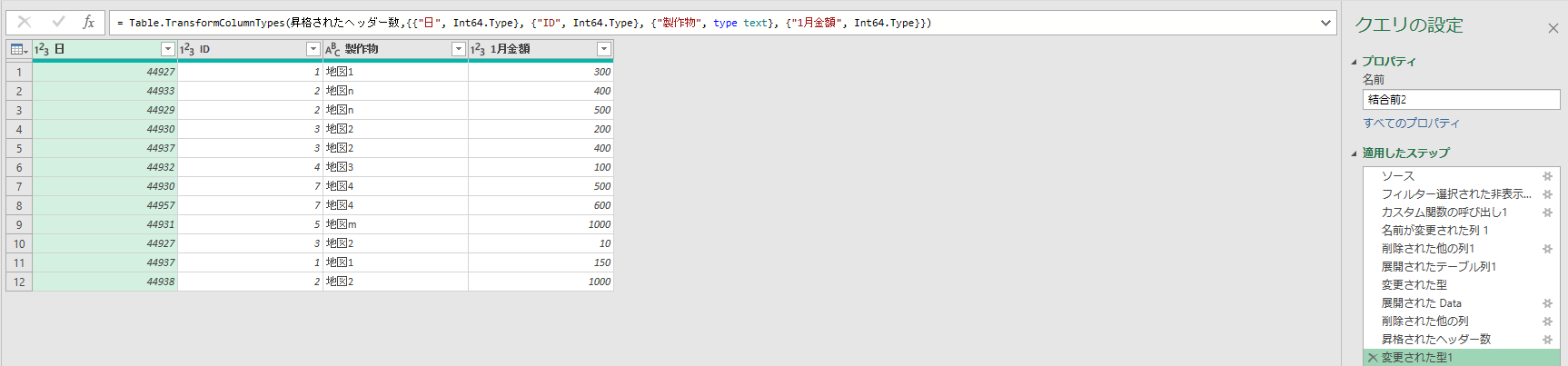Click amount cell 600 in row 8
Screen dimensions: 1568x366
coord(541,205)
